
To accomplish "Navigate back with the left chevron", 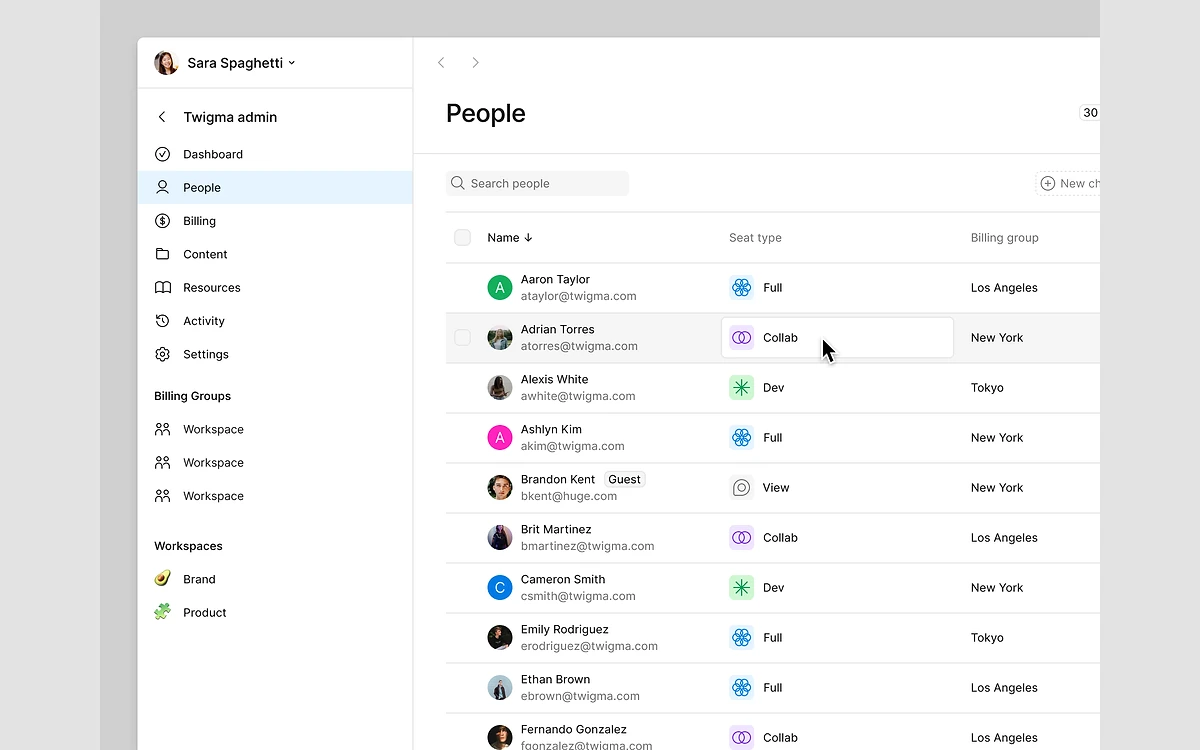I will point(441,63).
